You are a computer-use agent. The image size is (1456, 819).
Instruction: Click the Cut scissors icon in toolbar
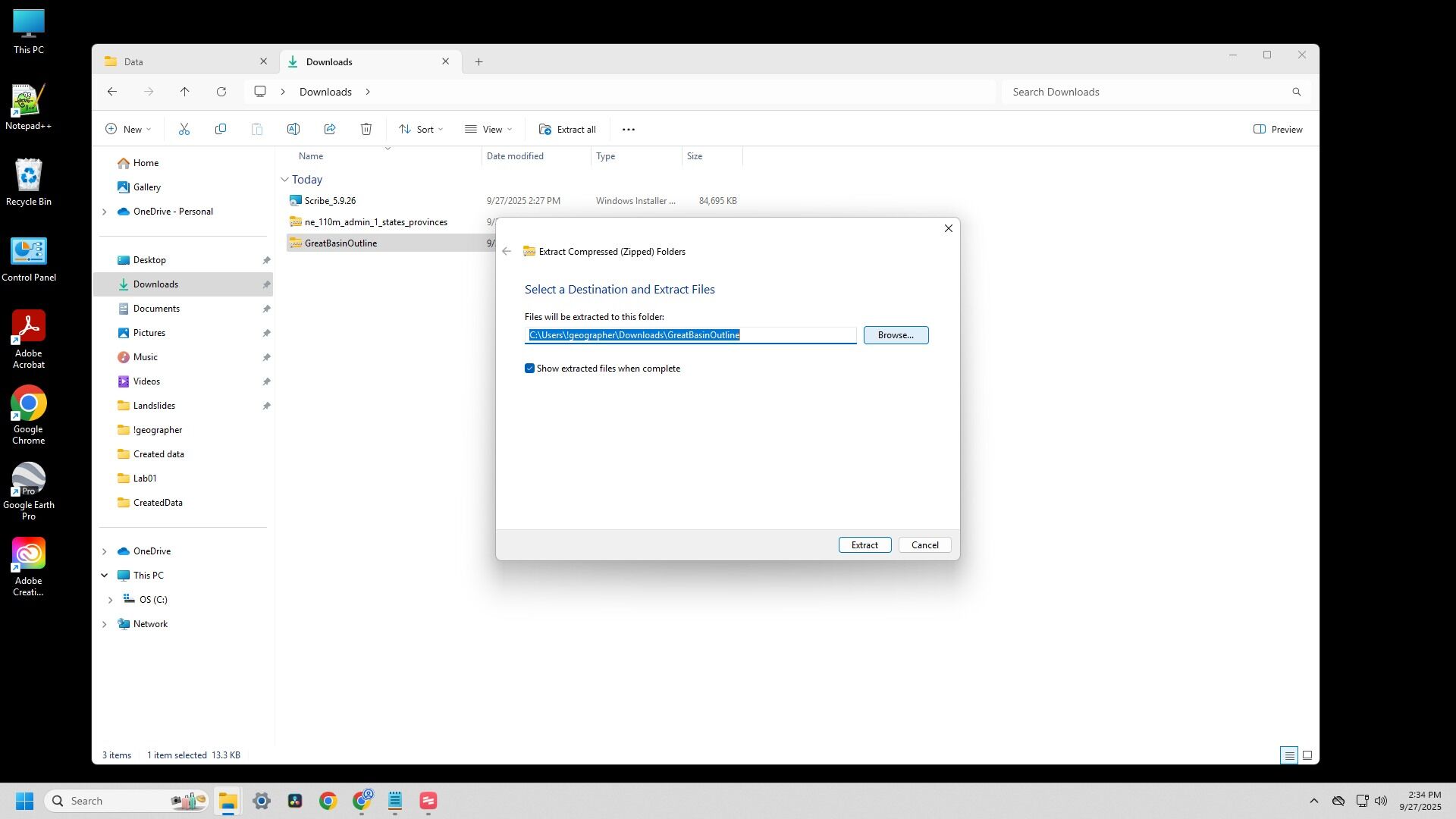184,130
